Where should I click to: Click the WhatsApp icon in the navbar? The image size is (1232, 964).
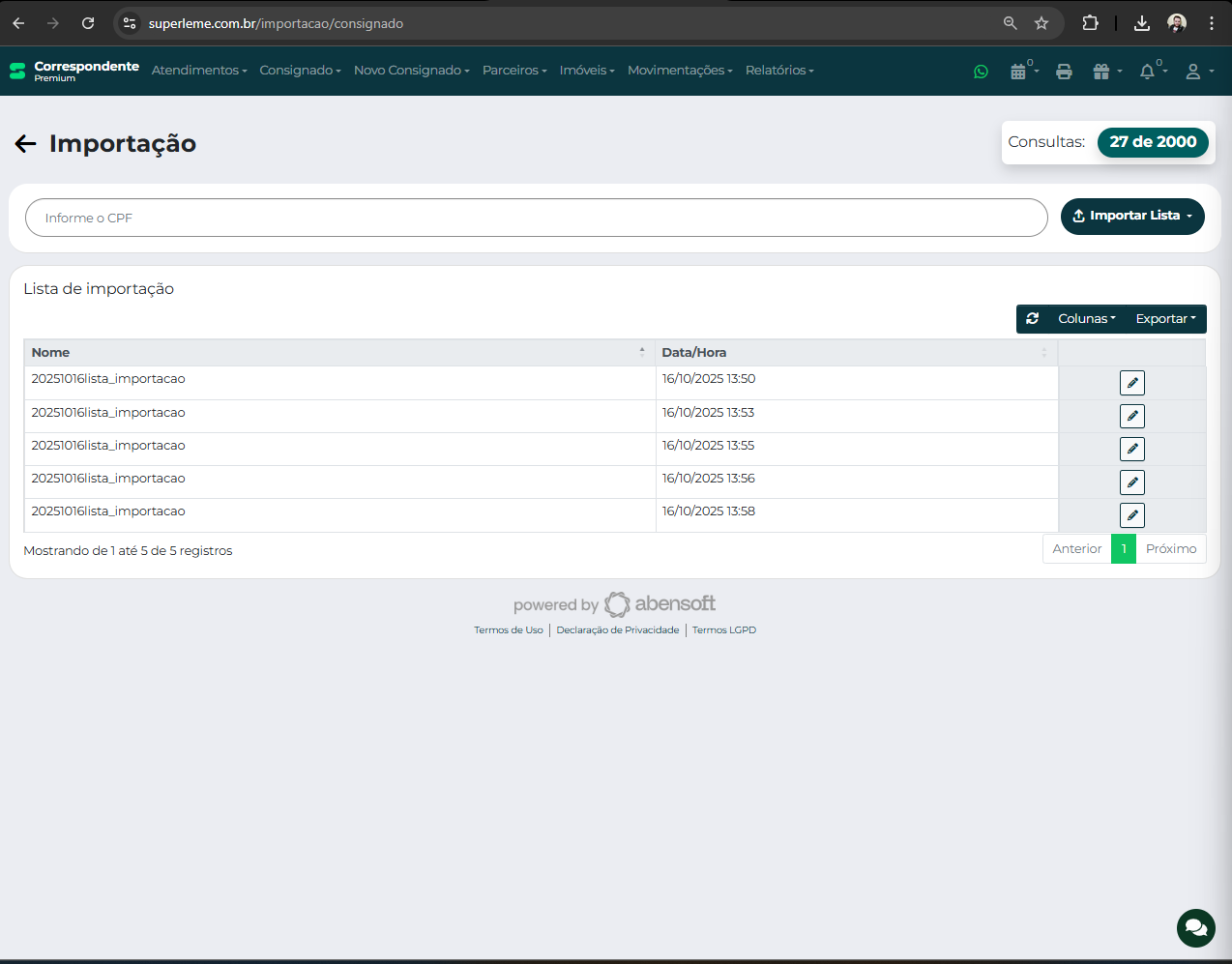[x=981, y=72]
